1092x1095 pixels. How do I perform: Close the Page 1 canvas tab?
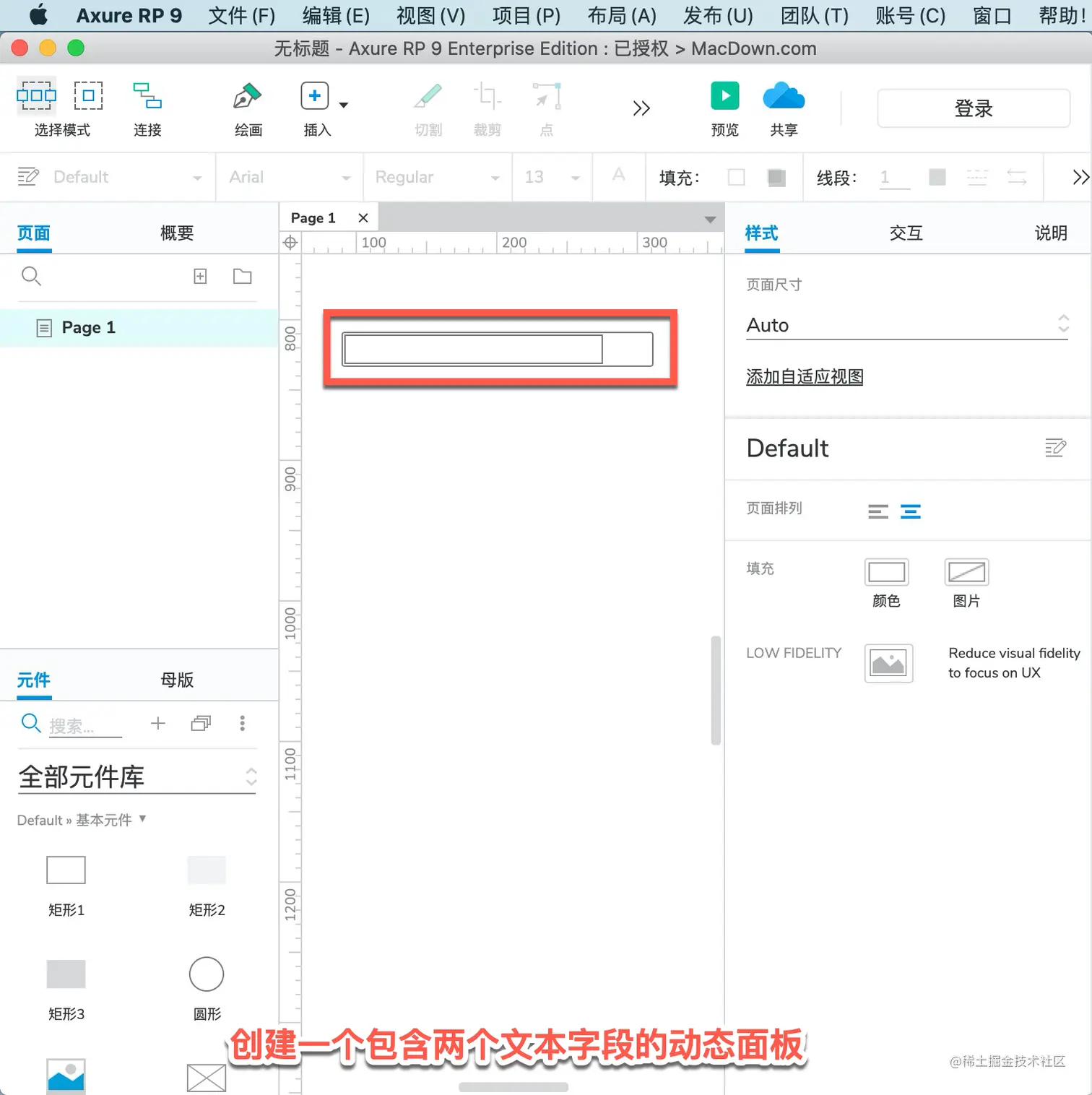[363, 217]
